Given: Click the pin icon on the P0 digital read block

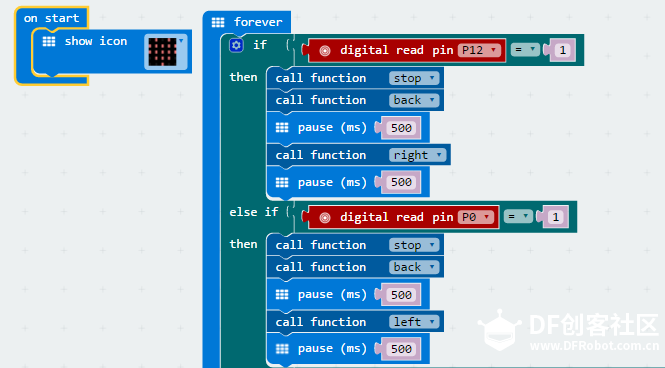Looking at the screenshot, I should (325, 218).
